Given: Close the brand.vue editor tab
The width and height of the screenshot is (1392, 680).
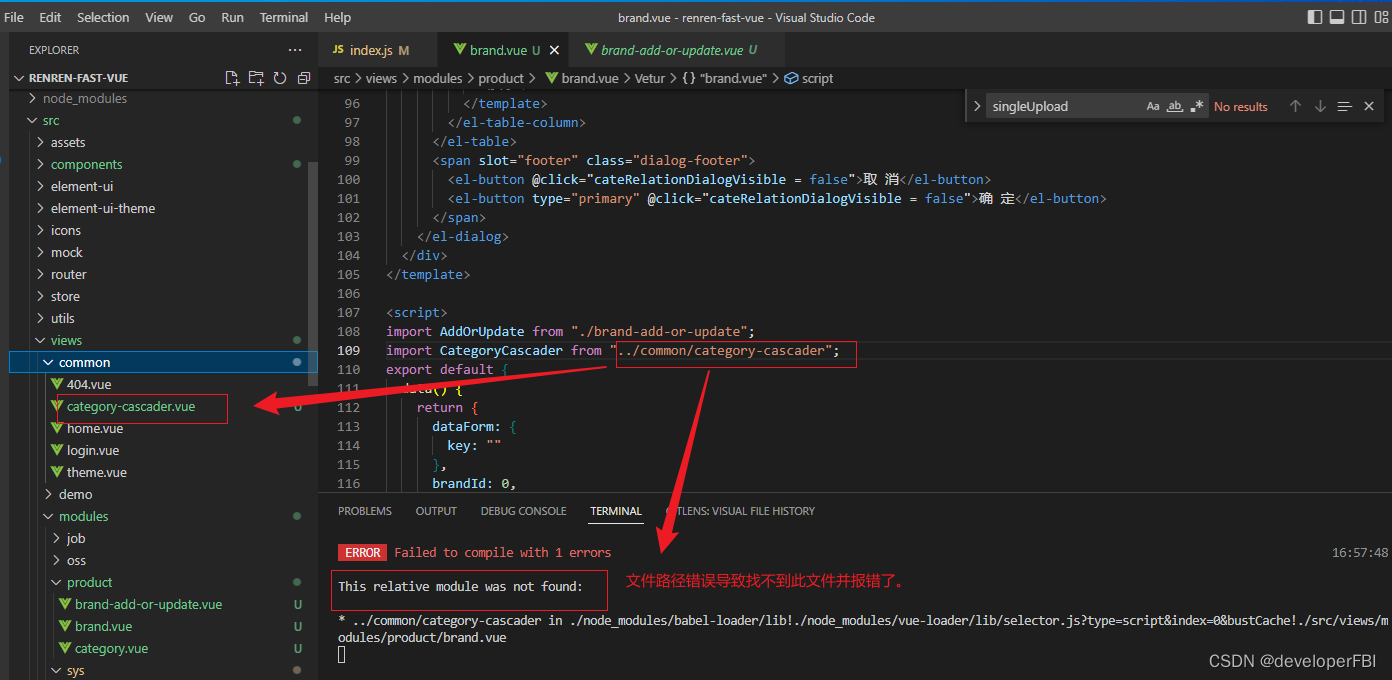Looking at the screenshot, I should (x=552, y=50).
